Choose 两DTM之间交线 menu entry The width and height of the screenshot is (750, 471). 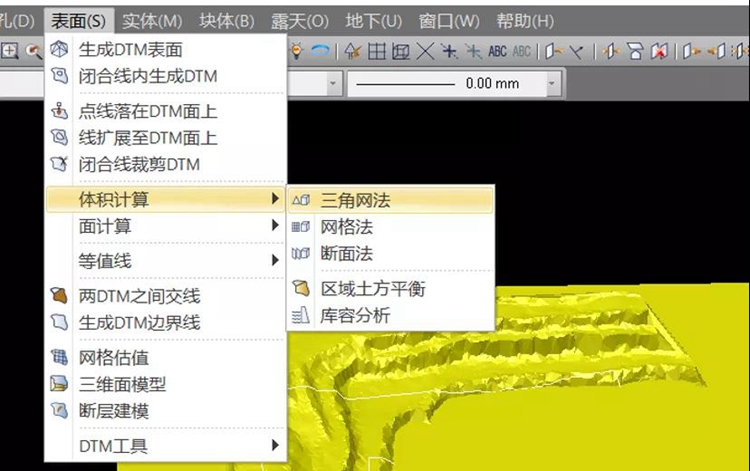click(165, 296)
